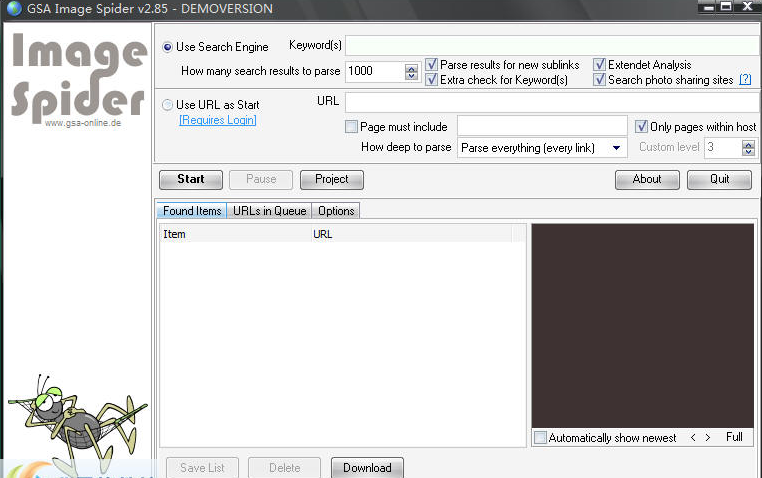
Task: Open the Project button
Action: coord(332,179)
